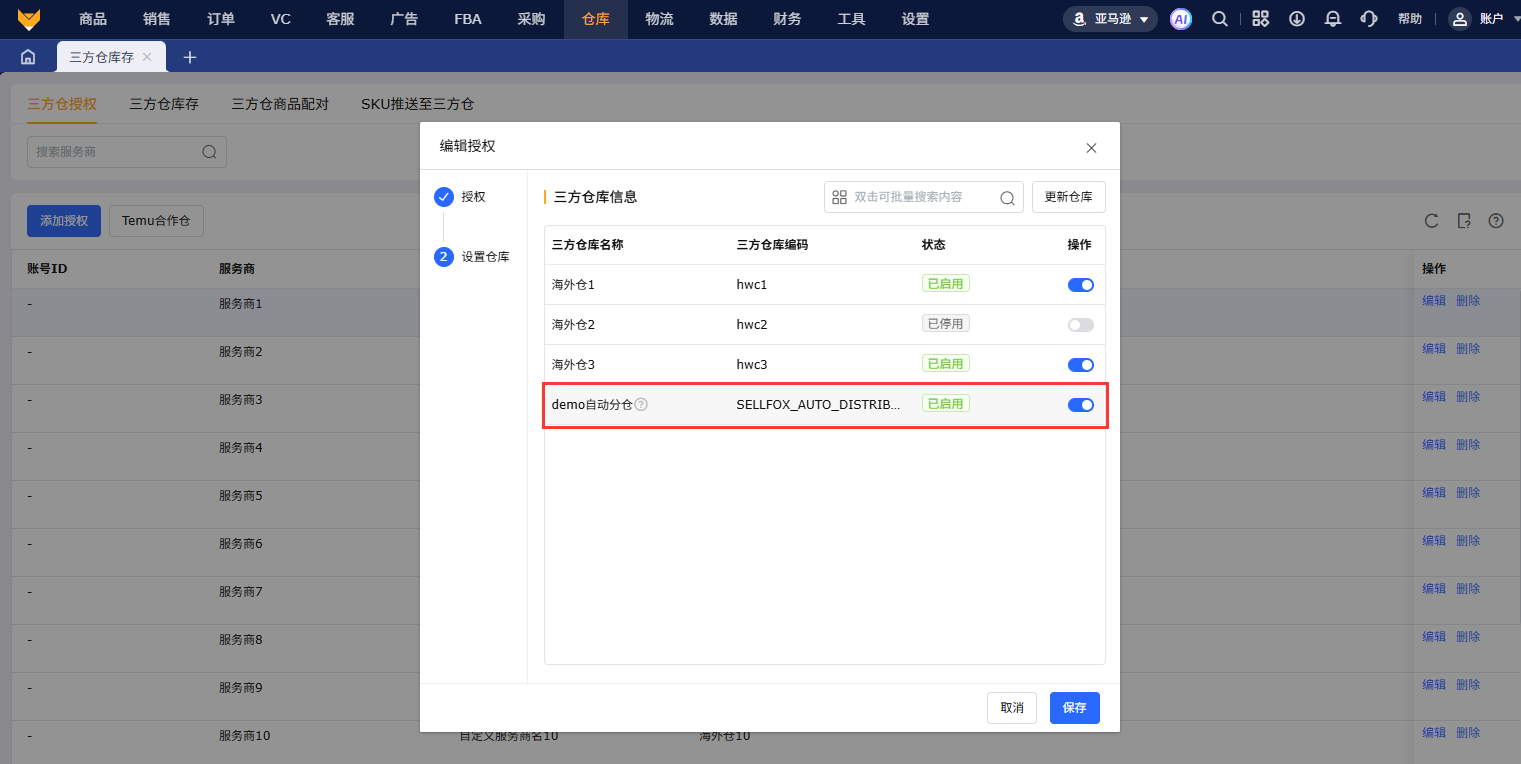Click 删除 link for 服务商8
This screenshot has height=764, width=1521.
[x=1468, y=636]
